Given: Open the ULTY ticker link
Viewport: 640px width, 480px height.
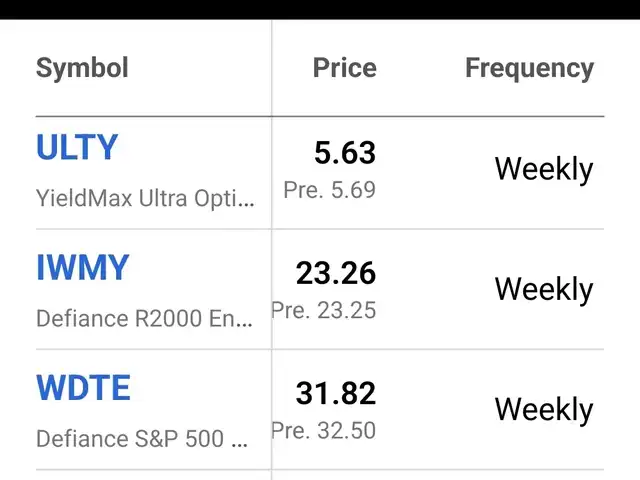Looking at the screenshot, I should tap(77, 148).
